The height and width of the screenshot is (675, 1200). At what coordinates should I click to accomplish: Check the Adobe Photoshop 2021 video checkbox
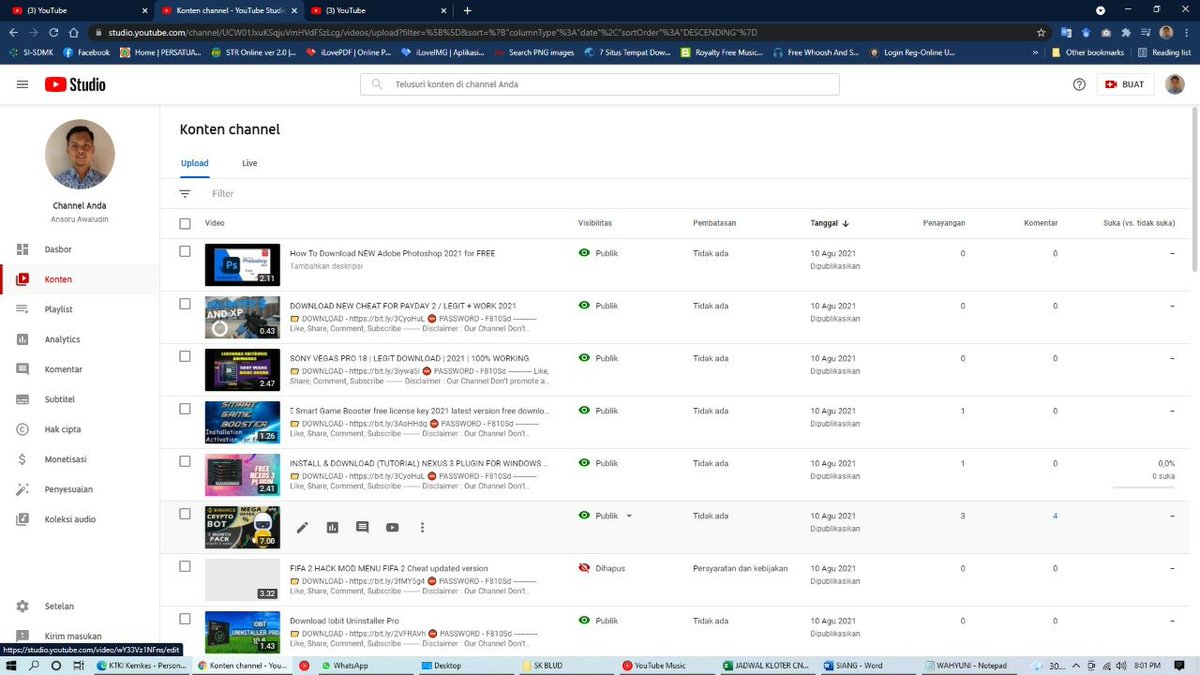[x=185, y=252]
